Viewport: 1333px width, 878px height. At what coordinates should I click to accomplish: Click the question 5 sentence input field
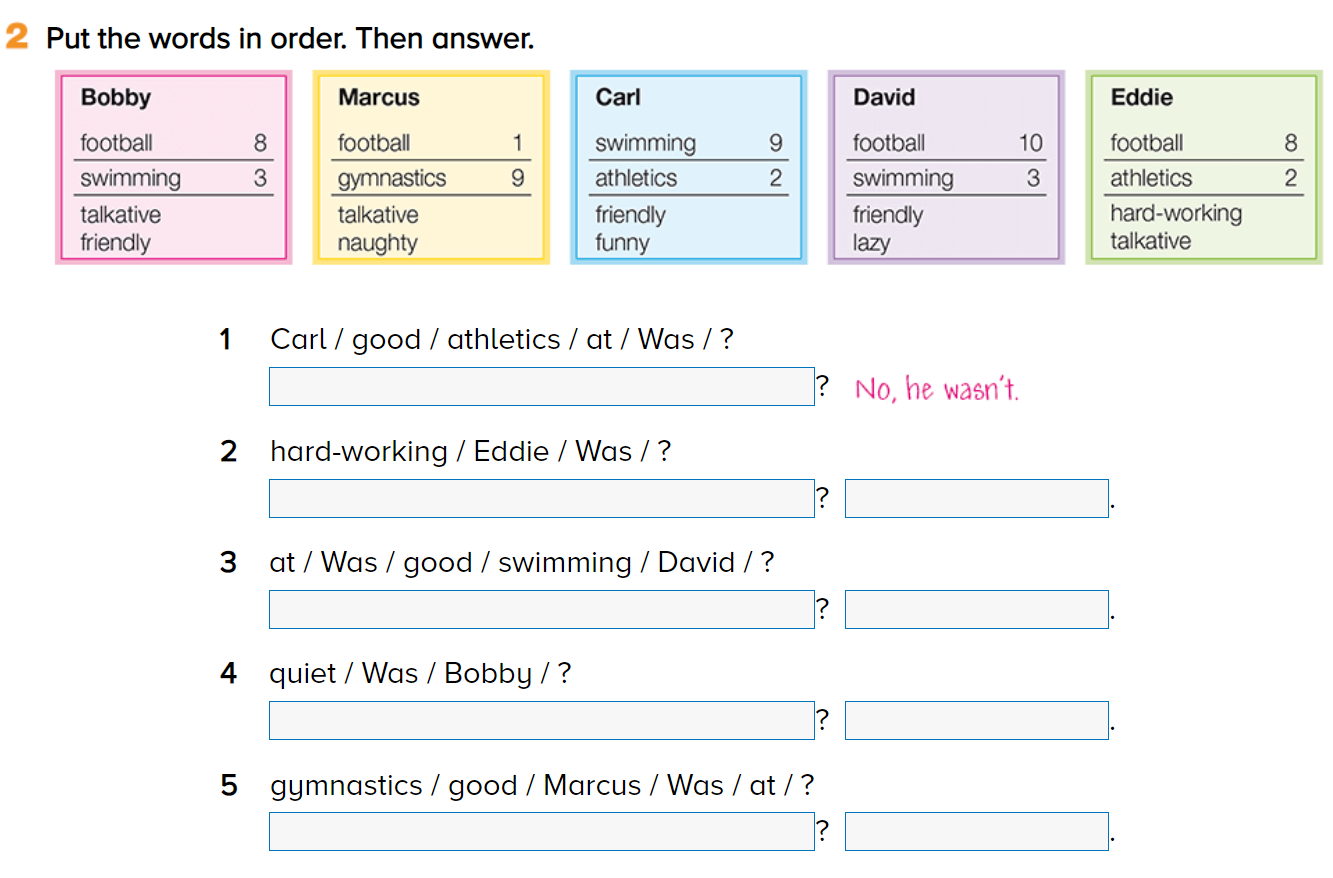pos(541,831)
